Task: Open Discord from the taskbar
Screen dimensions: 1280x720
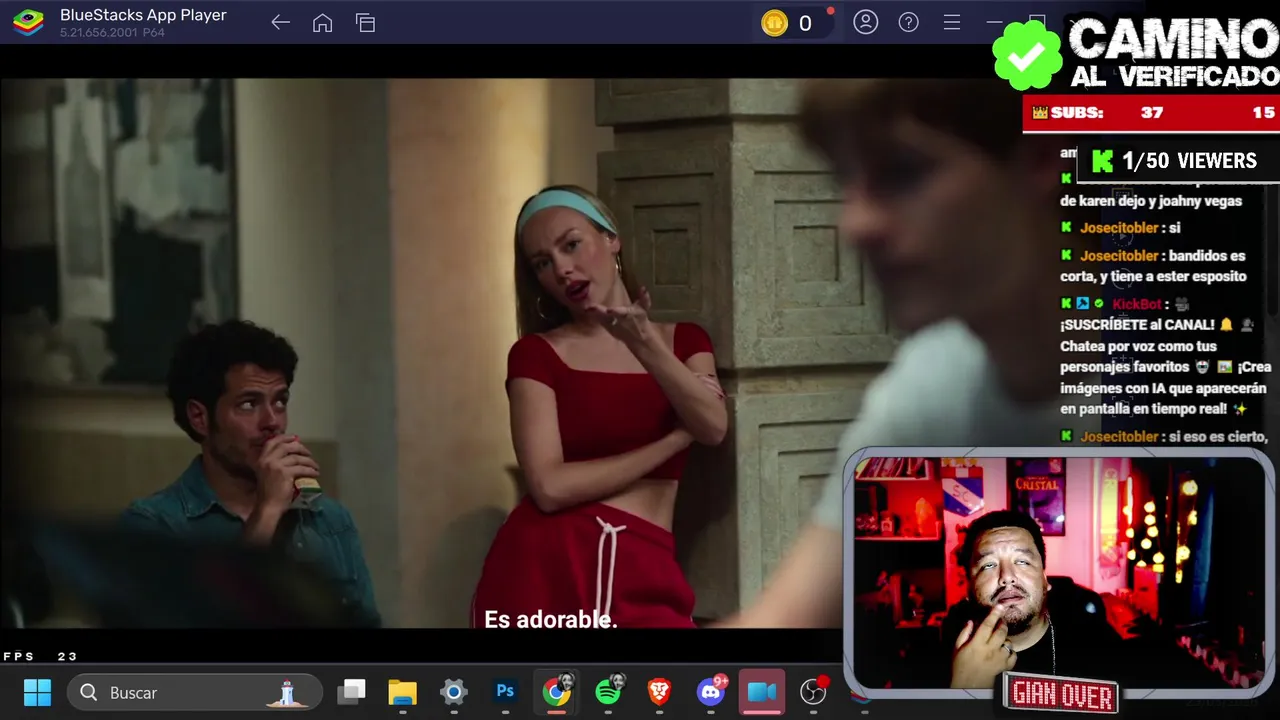Action: tap(712, 691)
